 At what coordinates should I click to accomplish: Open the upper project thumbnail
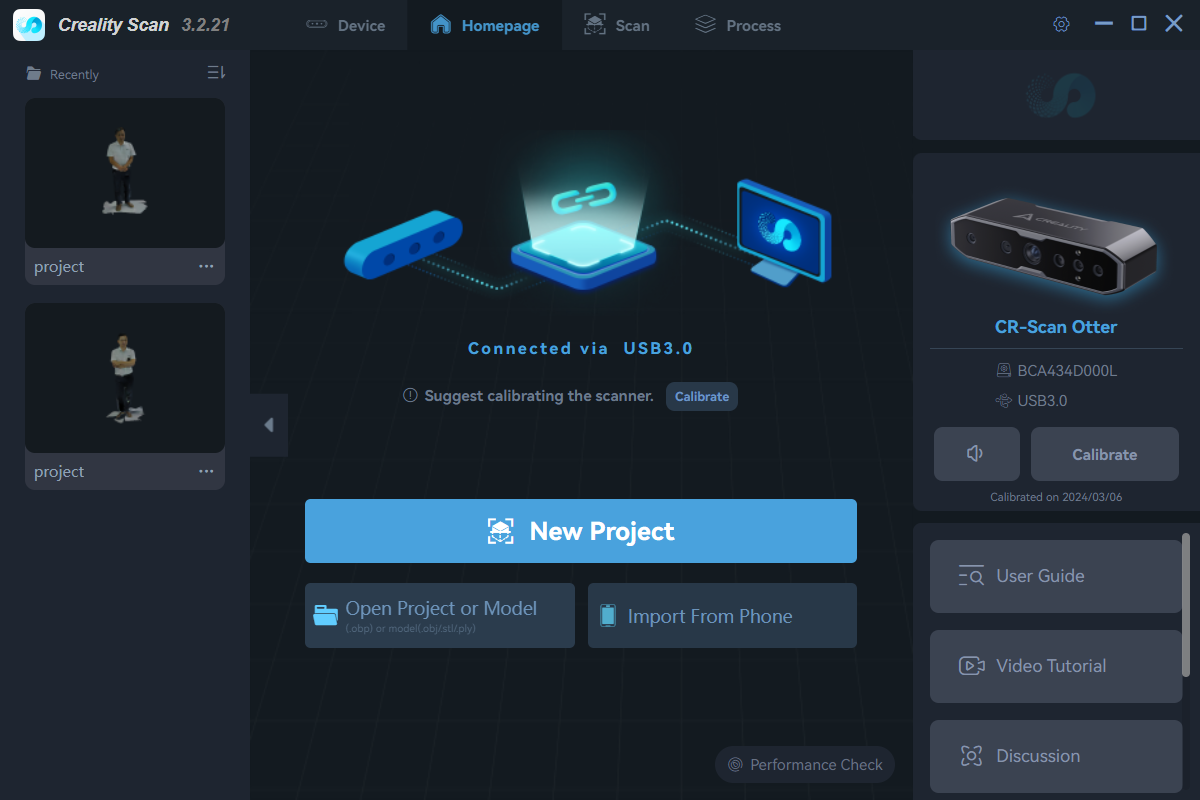point(125,173)
